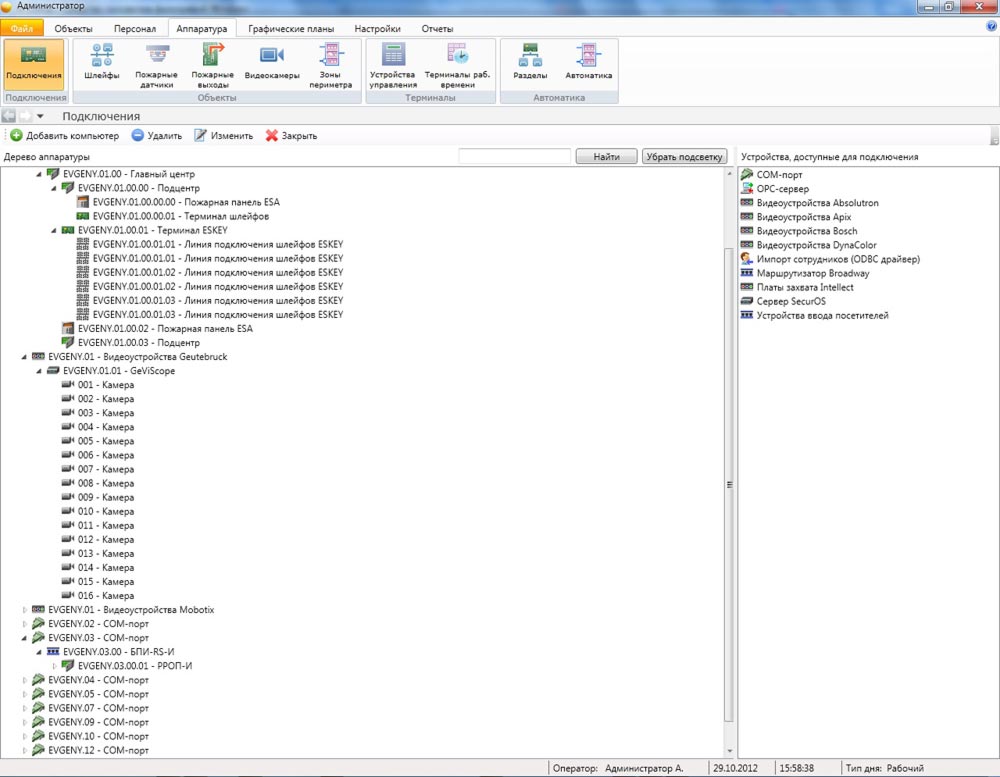Switch to the Графические планы tab
The image size is (1000, 777).
[291, 29]
